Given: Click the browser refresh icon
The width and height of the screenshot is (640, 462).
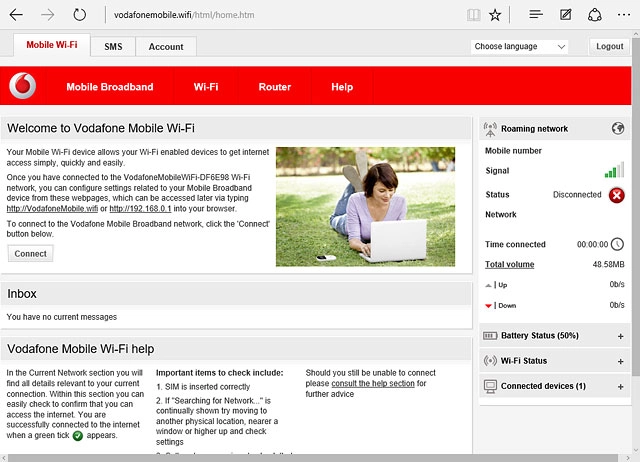Looking at the screenshot, I should (80, 15).
